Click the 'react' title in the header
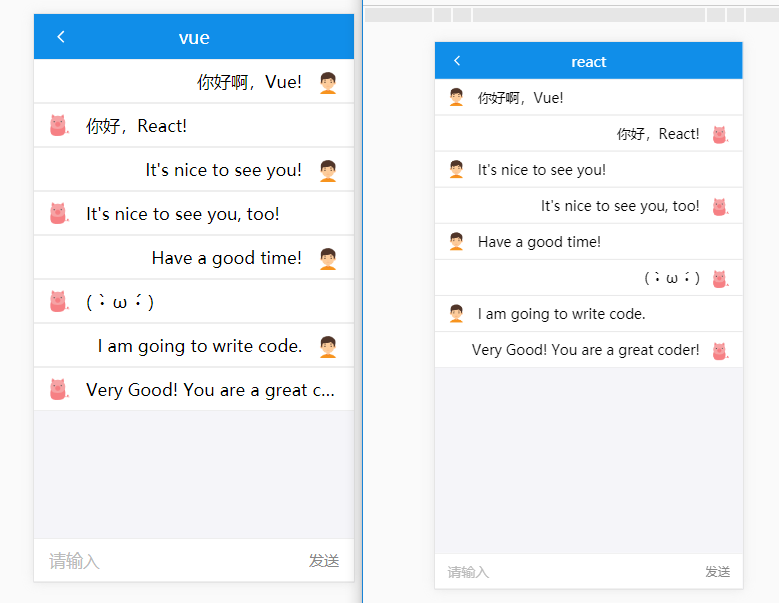 589,62
